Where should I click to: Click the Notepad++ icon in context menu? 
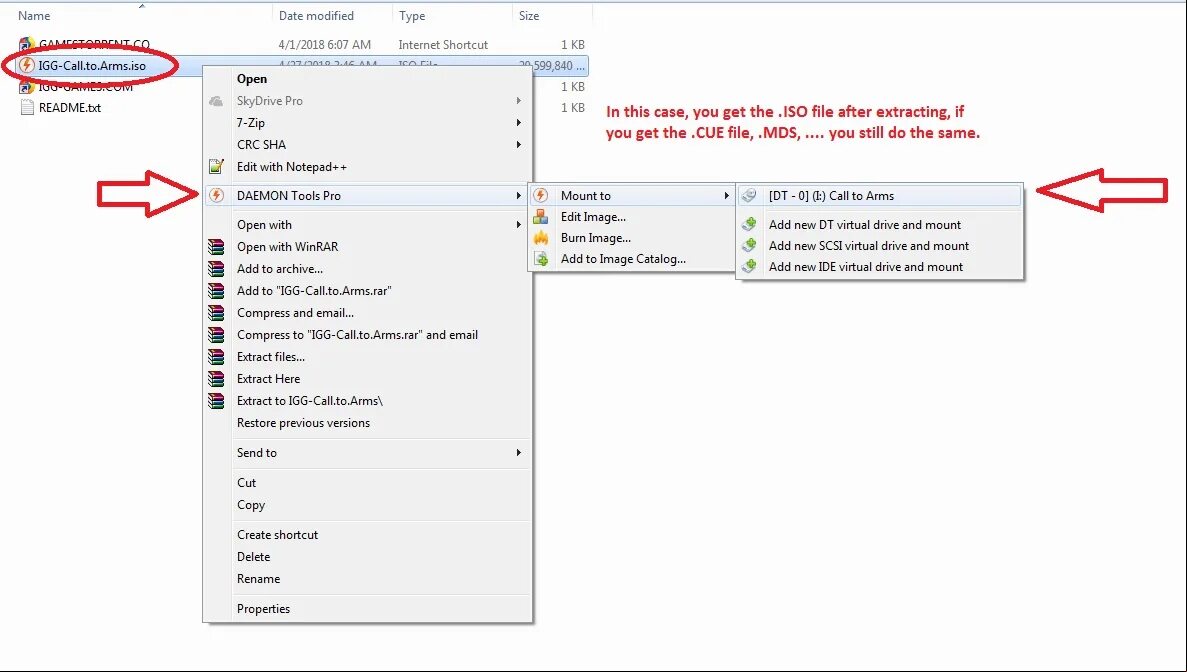pos(216,166)
